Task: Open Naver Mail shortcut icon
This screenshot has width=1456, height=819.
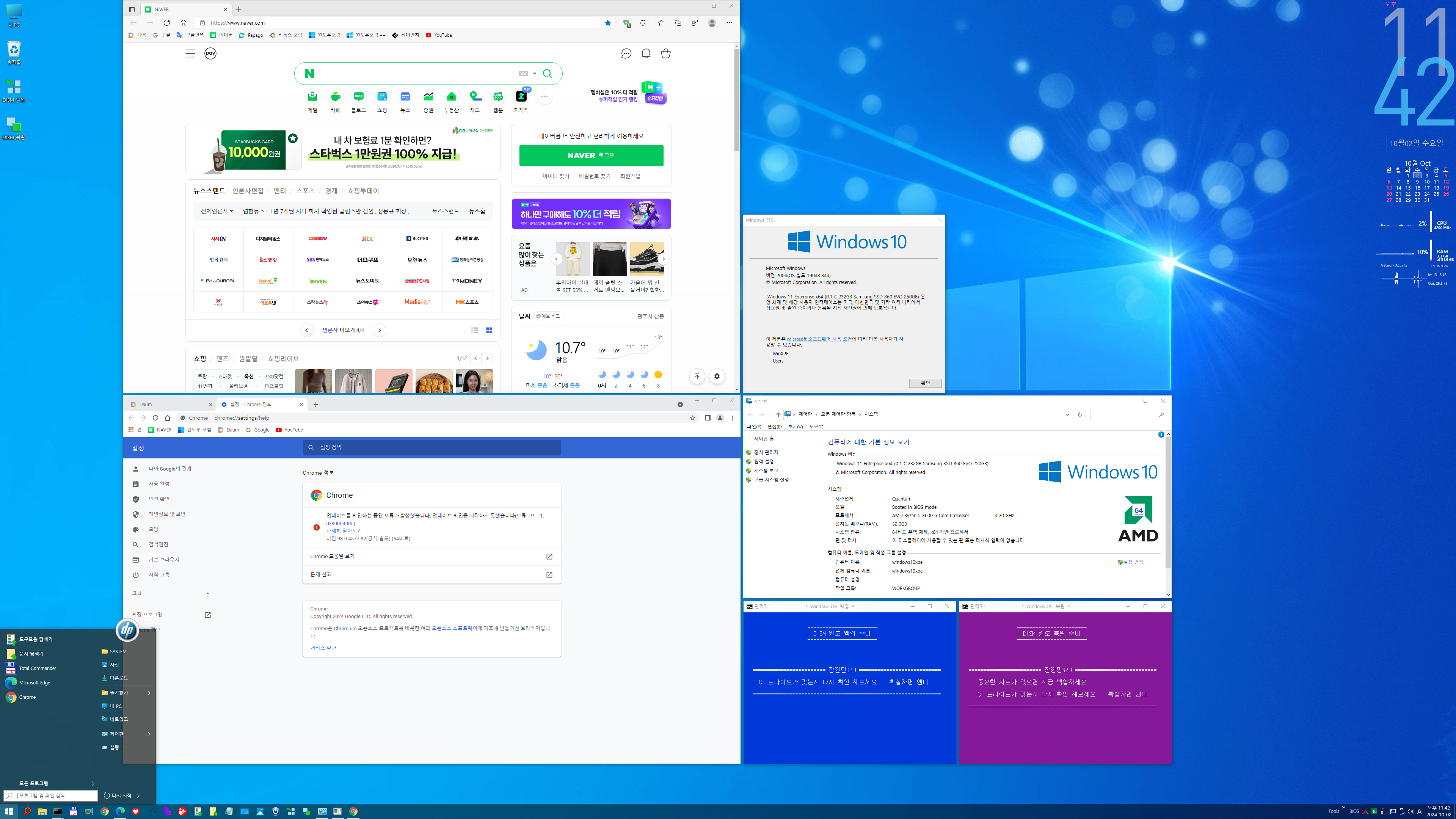Action: click(312, 97)
